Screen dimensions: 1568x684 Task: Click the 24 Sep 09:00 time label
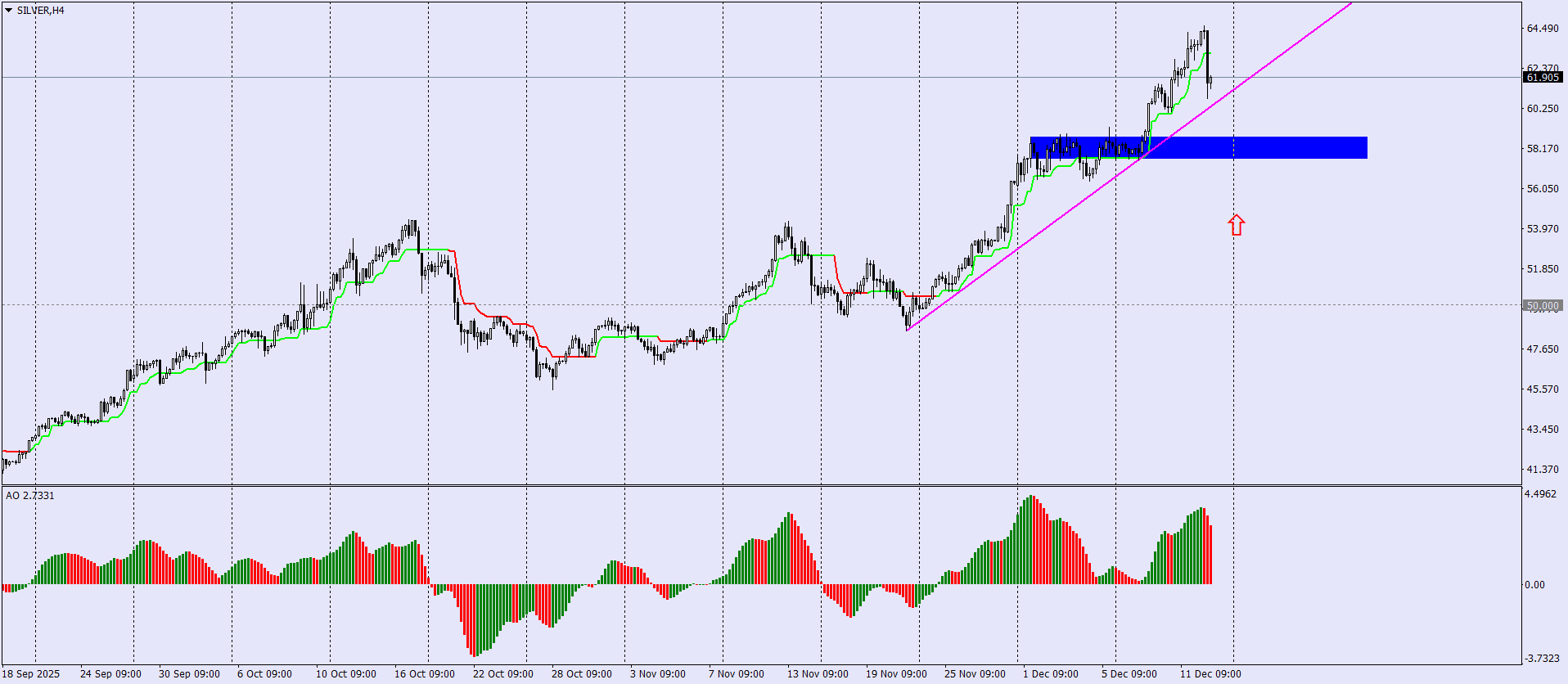[x=110, y=674]
